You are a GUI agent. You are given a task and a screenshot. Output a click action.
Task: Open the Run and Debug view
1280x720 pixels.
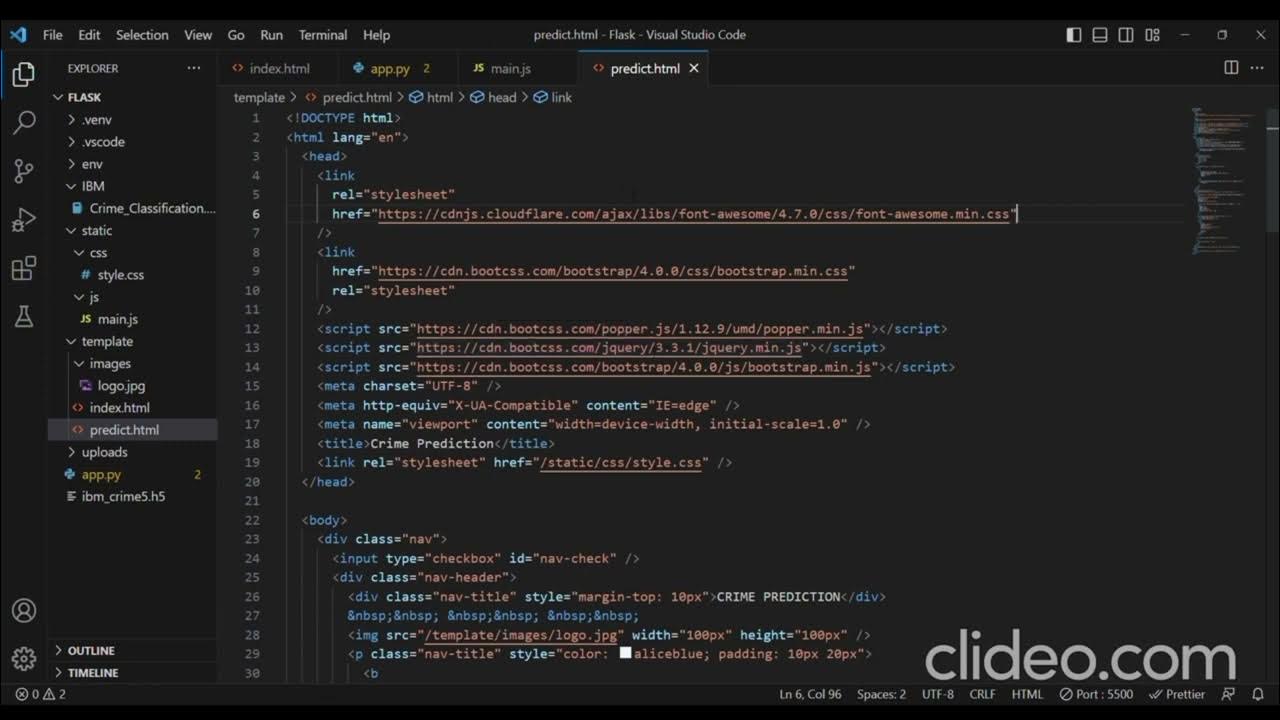(x=23, y=220)
